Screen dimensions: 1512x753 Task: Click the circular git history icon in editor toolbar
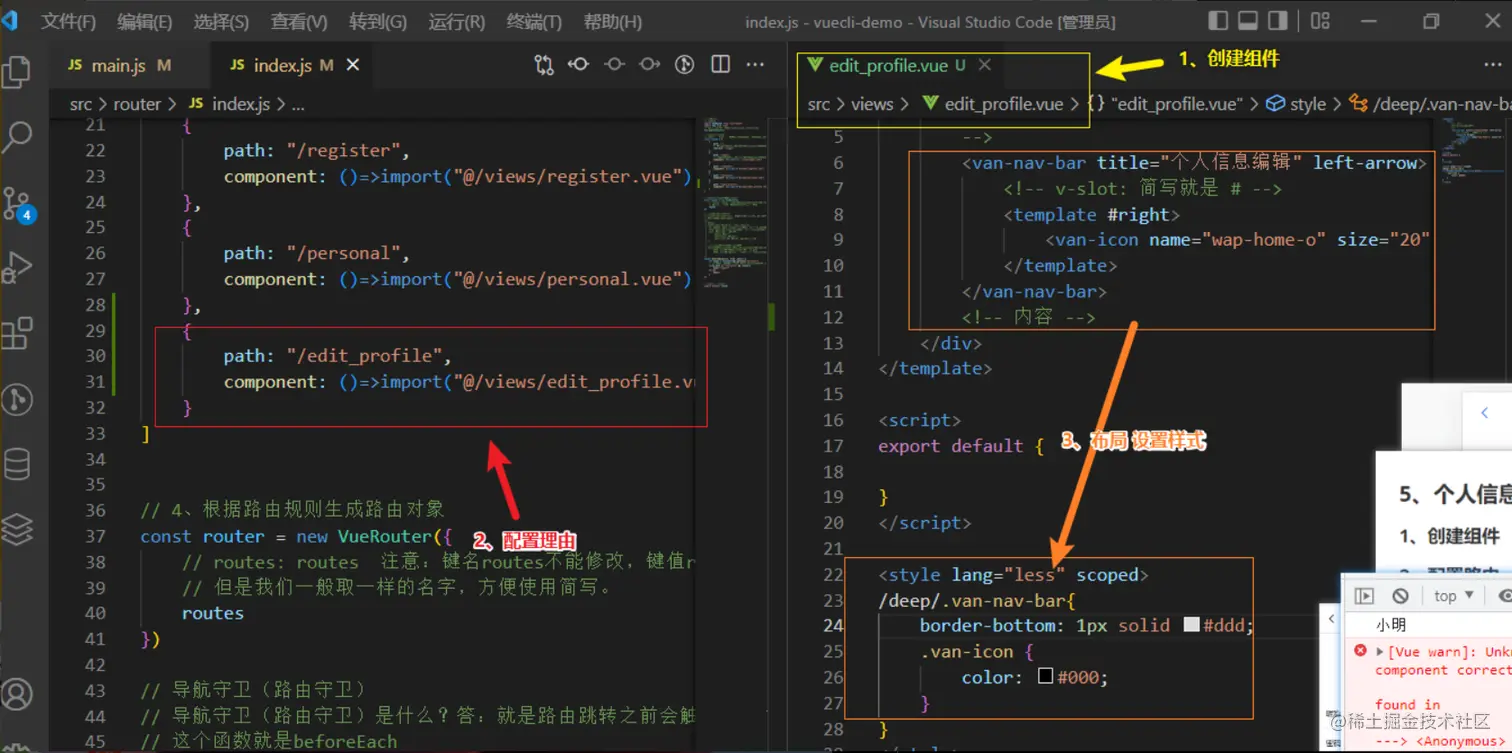coord(684,64)
